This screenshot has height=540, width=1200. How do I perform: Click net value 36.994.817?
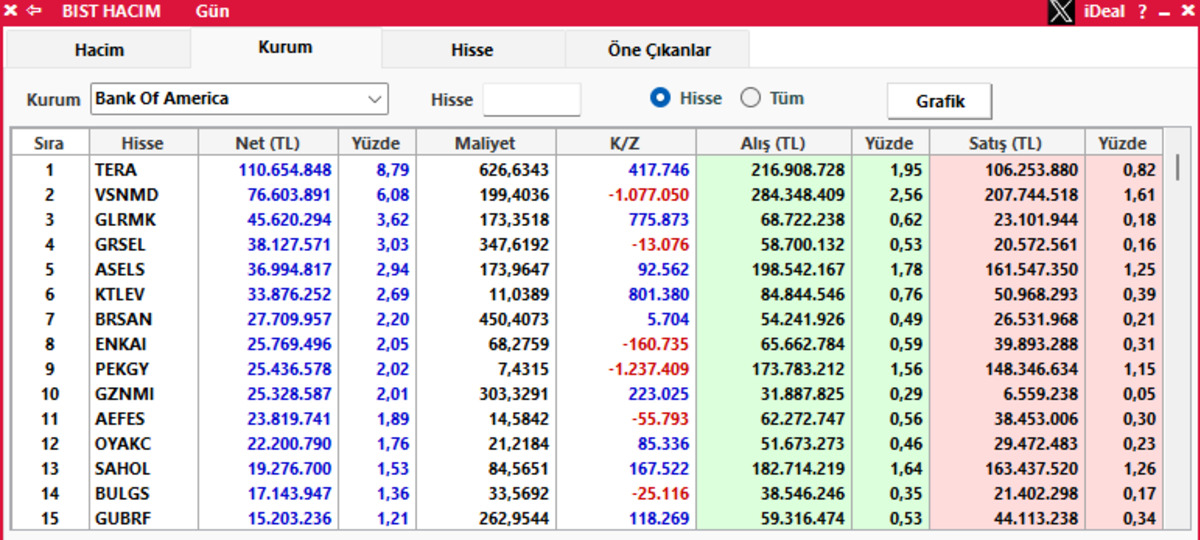[x=288, y=269]
